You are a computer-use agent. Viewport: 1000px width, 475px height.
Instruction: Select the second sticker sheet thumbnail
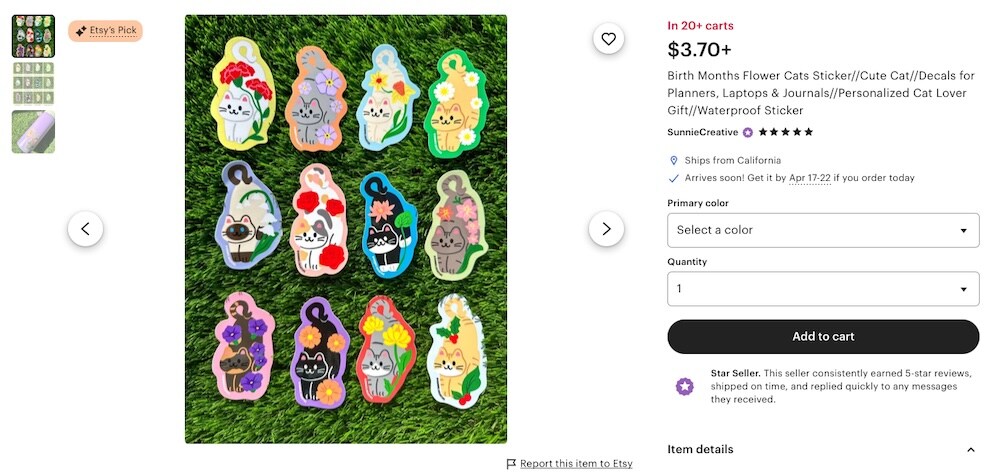pyautogui.click(x=33, y=84)
